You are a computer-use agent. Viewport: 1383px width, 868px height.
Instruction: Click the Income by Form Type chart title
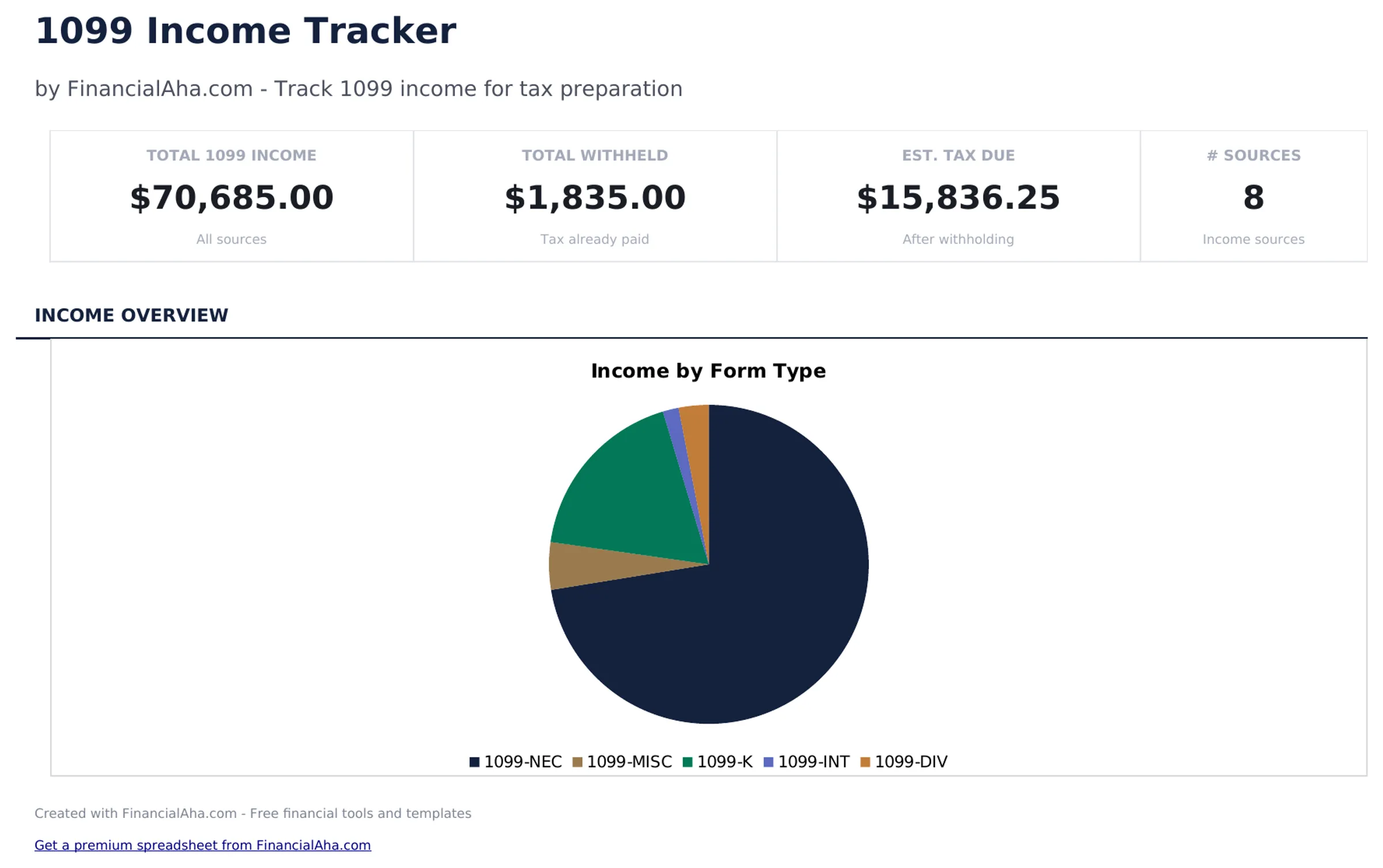click(708, 371)
